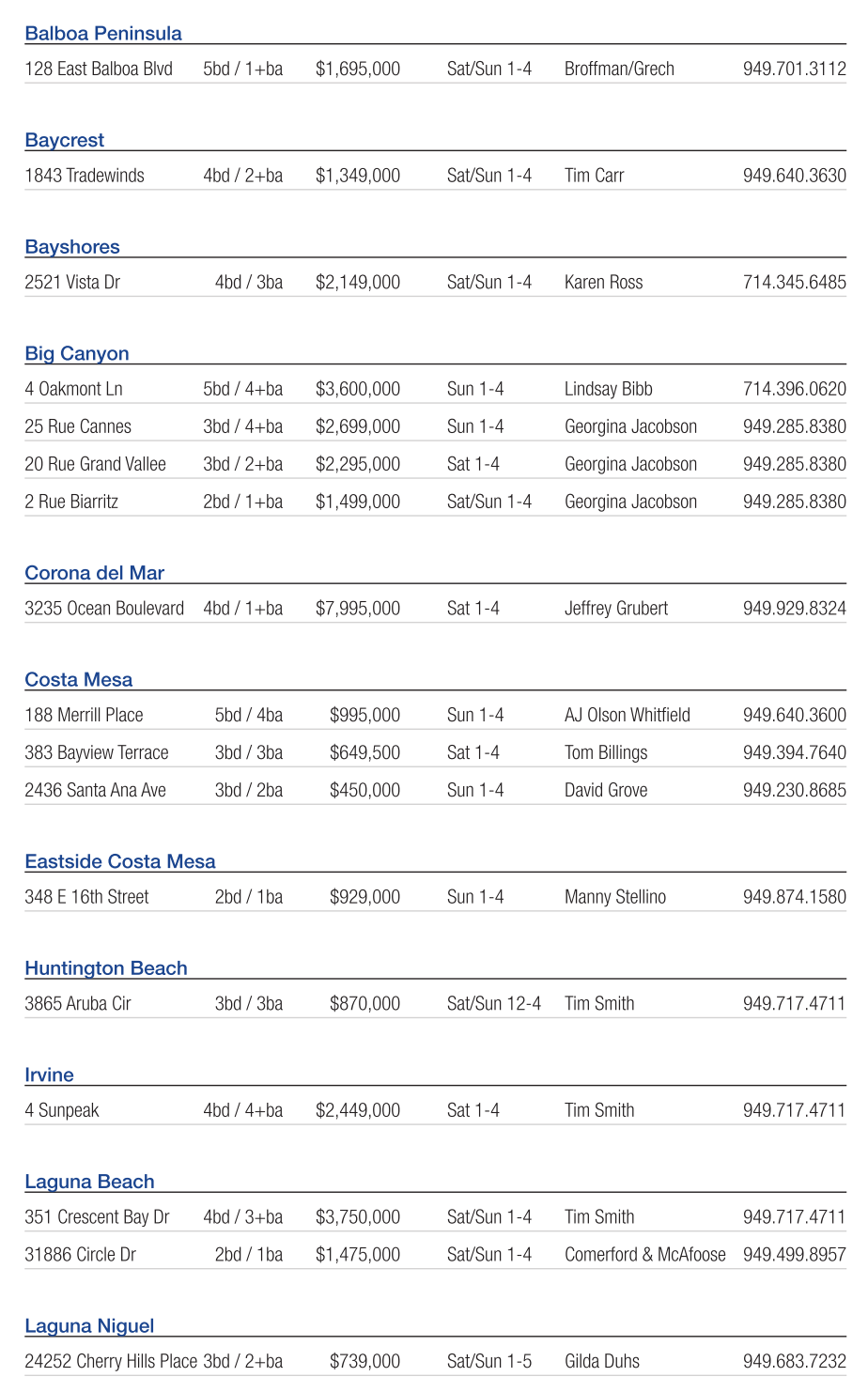Select the 128 East Balboa Blvd address
Image resolution: width=868 pixels, height=1392 pixels.
(x=99, y=70)
